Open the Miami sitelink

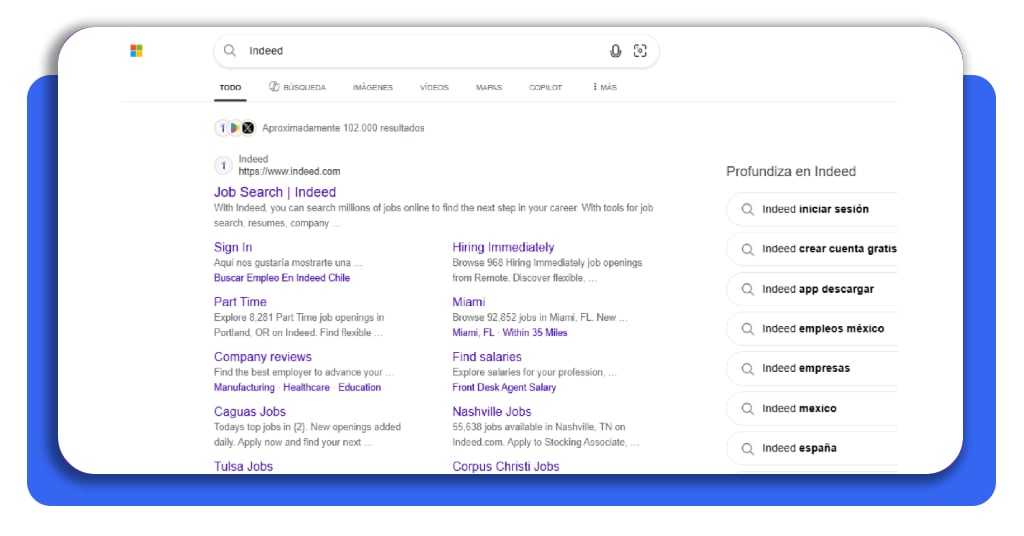point(469,302)
